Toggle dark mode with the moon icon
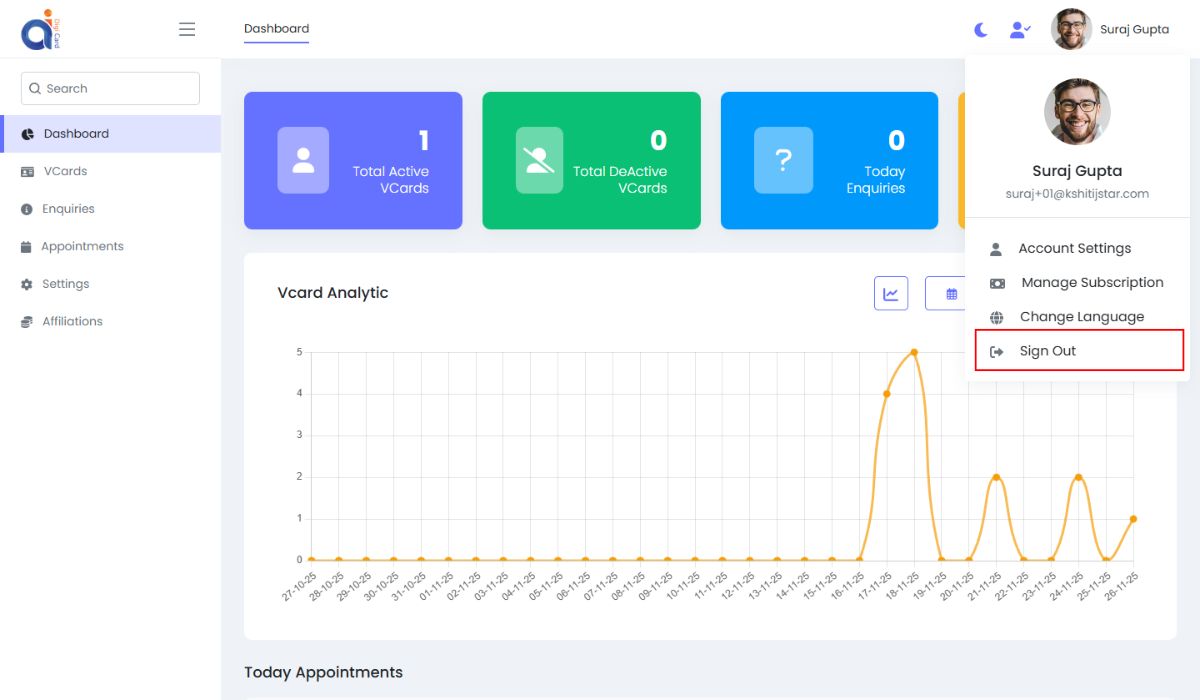The width and height of the screenshot is (1200, 700). (x=981, y=30)
